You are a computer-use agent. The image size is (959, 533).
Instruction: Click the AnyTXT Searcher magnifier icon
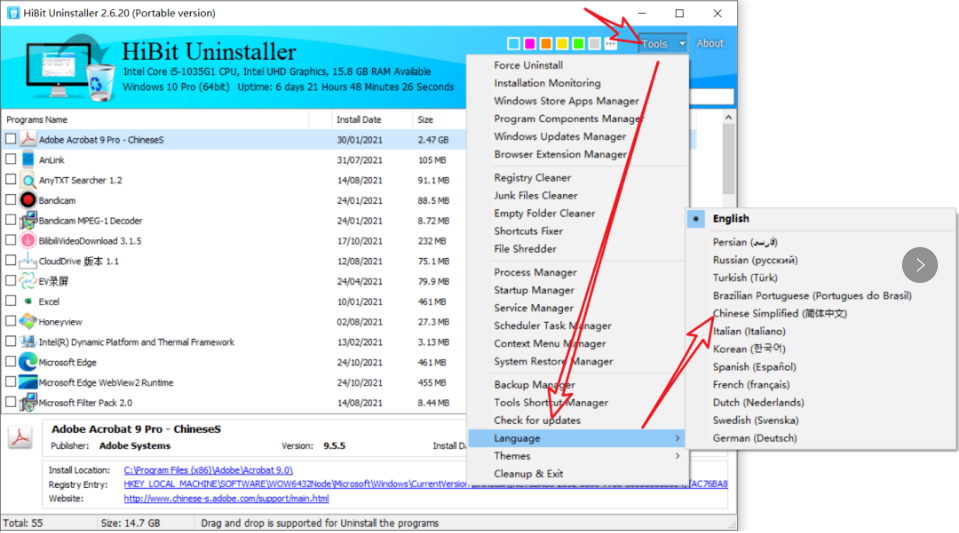pyautogui.click(x=28, y=180)
